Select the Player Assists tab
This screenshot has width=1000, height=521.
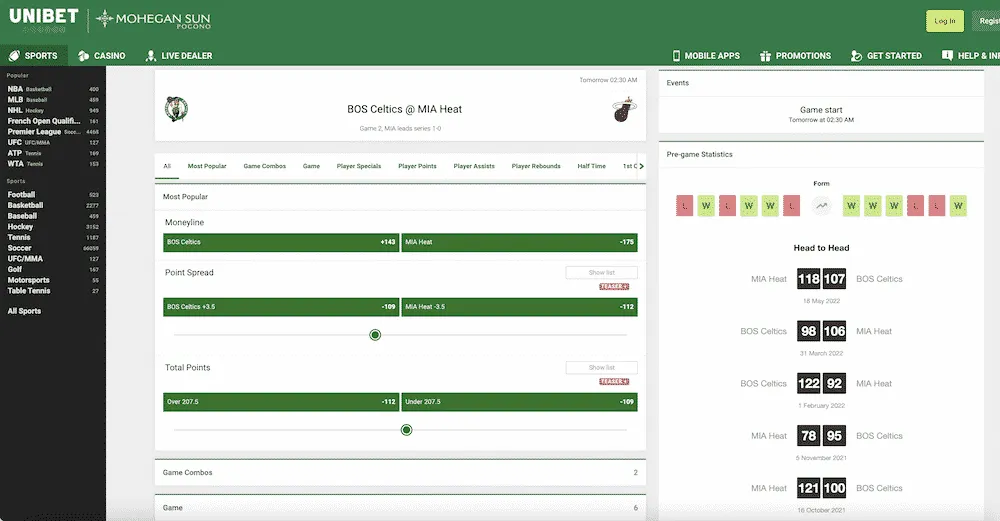(x=474, y=166)
